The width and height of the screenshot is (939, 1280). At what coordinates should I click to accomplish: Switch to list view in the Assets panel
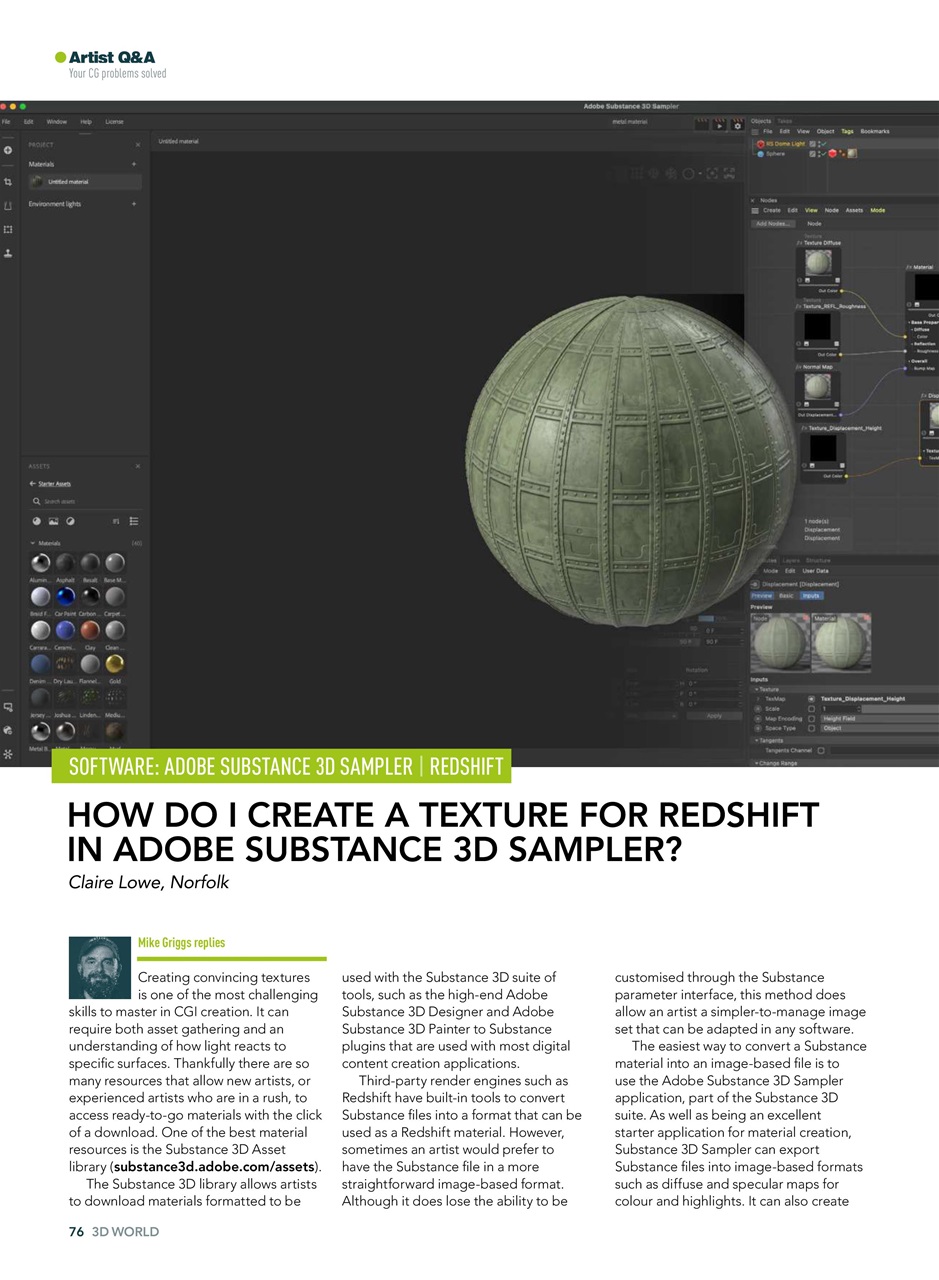tap(134, 521)
